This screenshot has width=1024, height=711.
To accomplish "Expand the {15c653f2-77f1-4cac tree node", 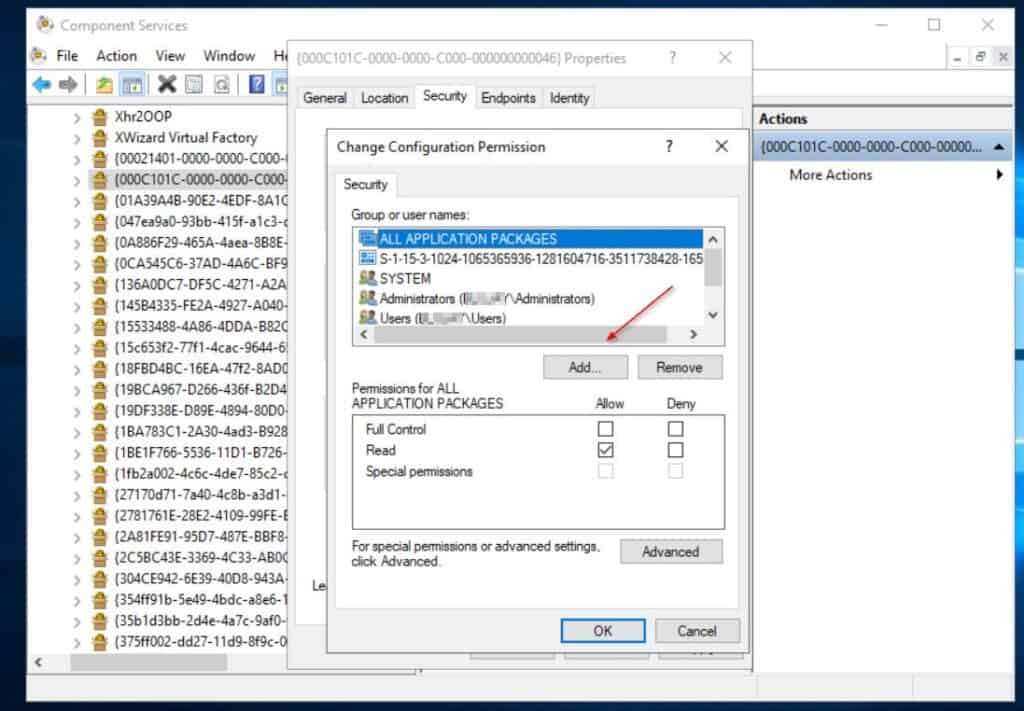I will (x=77, y=348).
